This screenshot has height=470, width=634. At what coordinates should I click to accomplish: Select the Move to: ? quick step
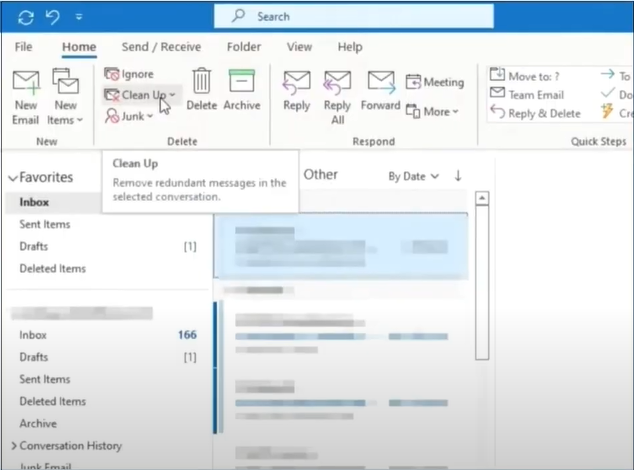click(x=525, y=76)
